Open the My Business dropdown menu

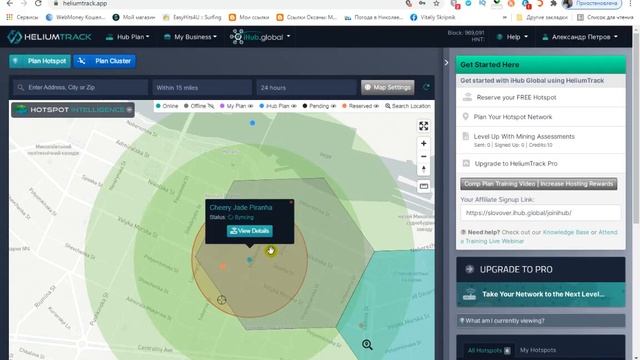point(190,37)
